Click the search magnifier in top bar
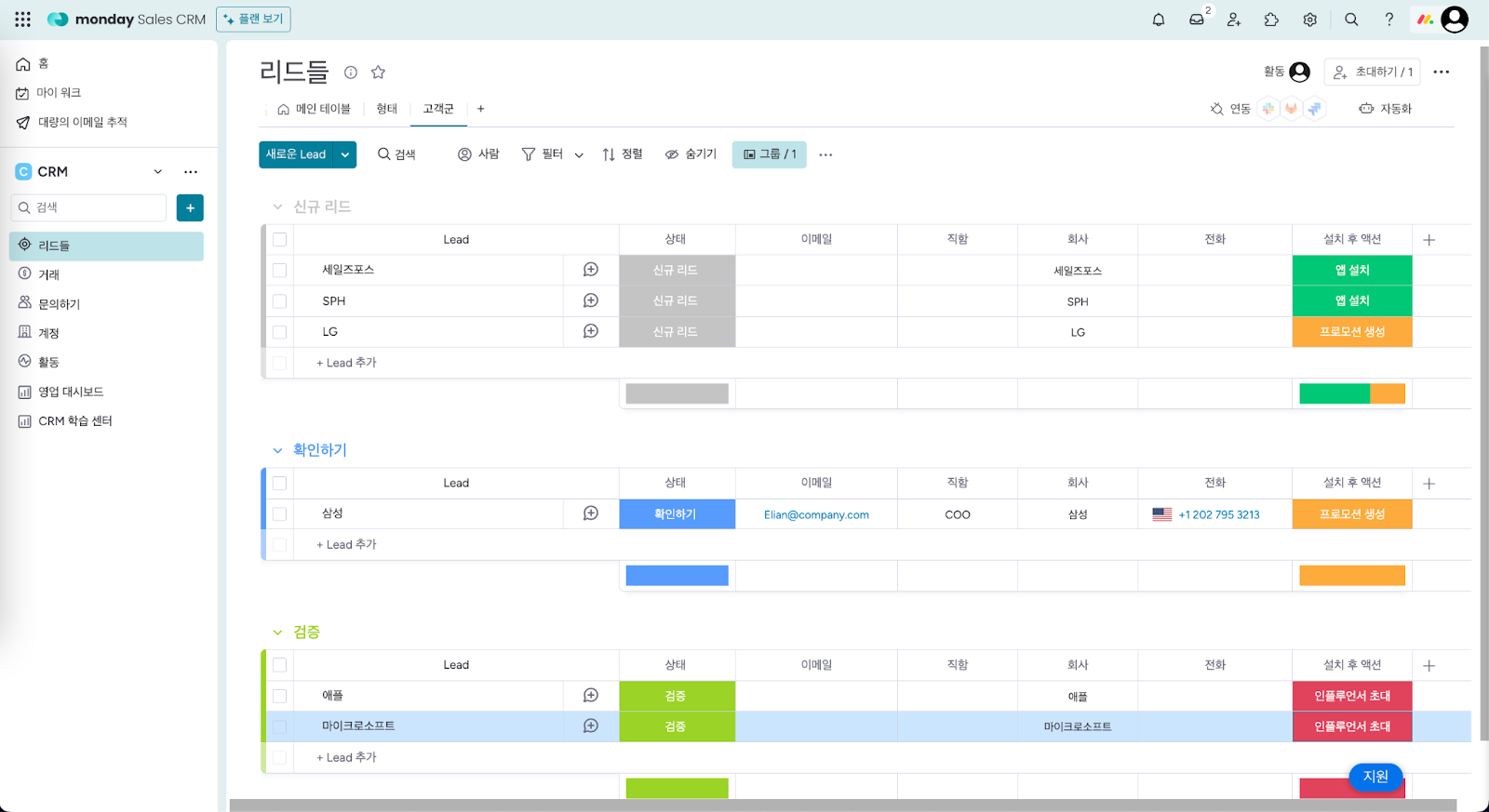The width and height of the screenshot is (1489, 812). click(1351, 20)
